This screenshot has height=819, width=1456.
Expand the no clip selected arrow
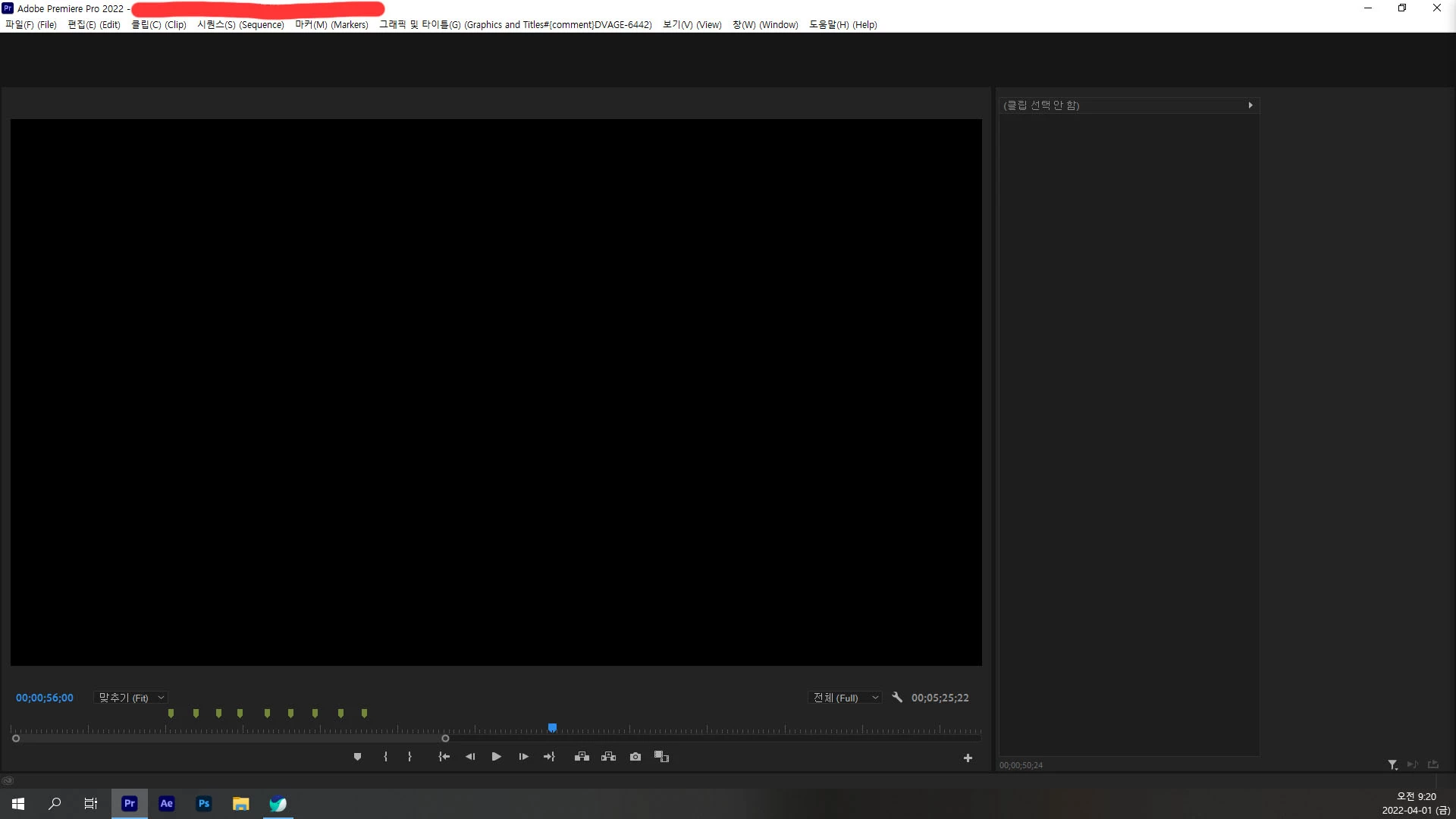tap(1250, 105)
